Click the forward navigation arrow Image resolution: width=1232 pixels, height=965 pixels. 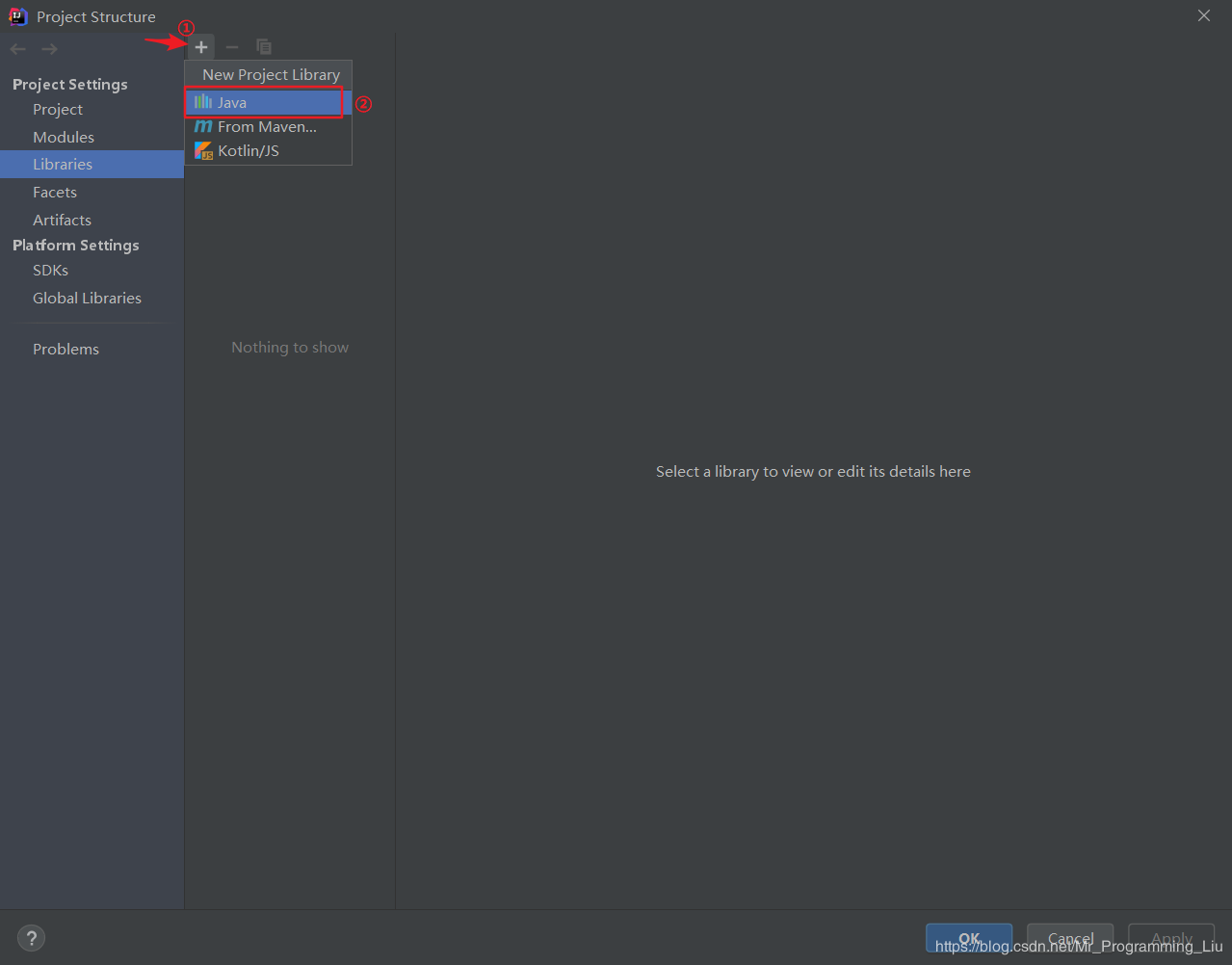click(x=50, y=49)
